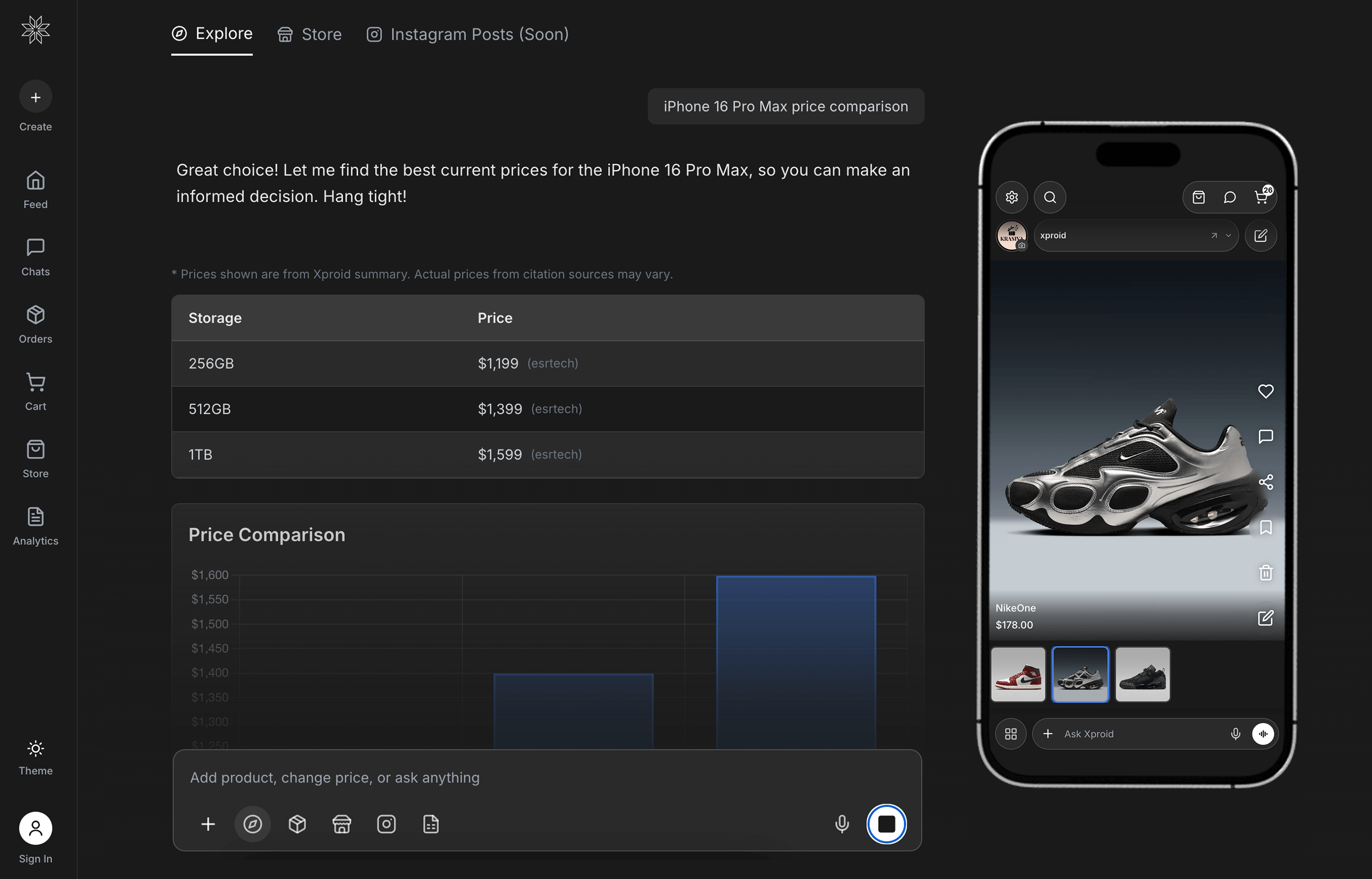
Task: Switch to the Store tab
Action: pos(309,34)
